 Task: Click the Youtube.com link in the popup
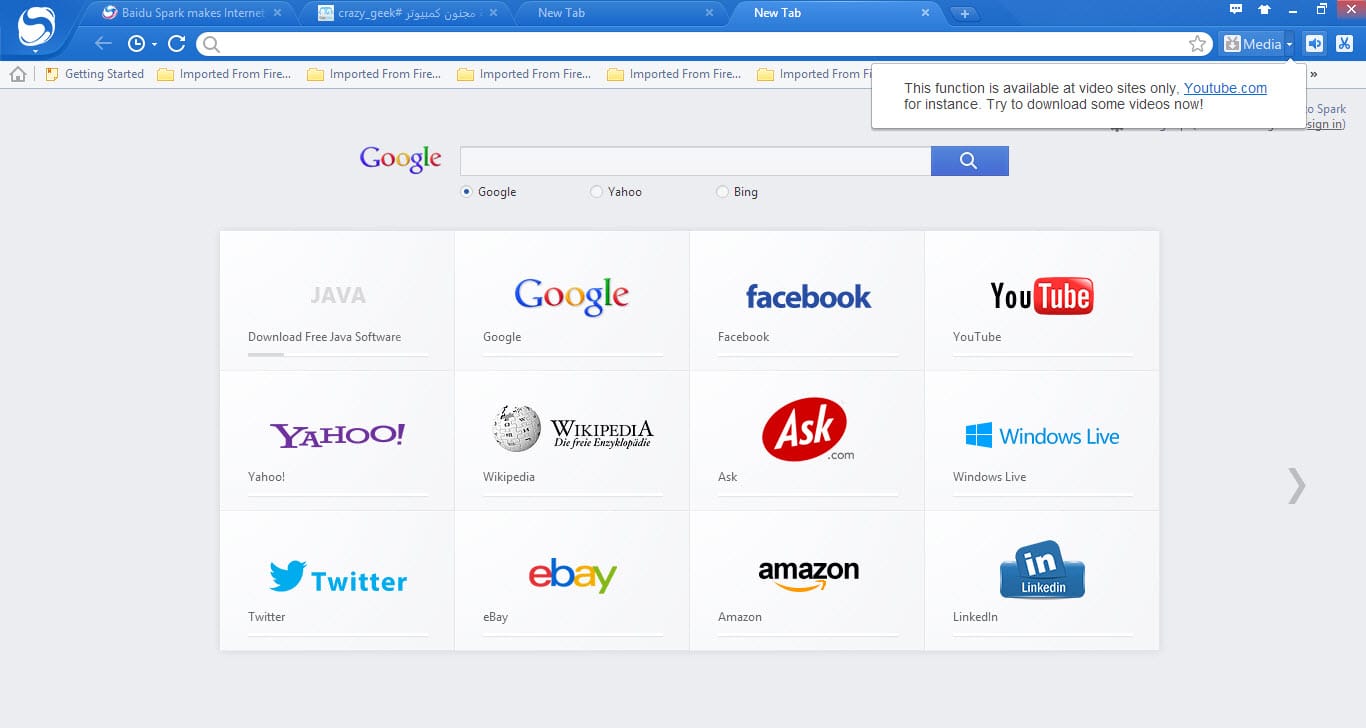tap(1225, 88)
